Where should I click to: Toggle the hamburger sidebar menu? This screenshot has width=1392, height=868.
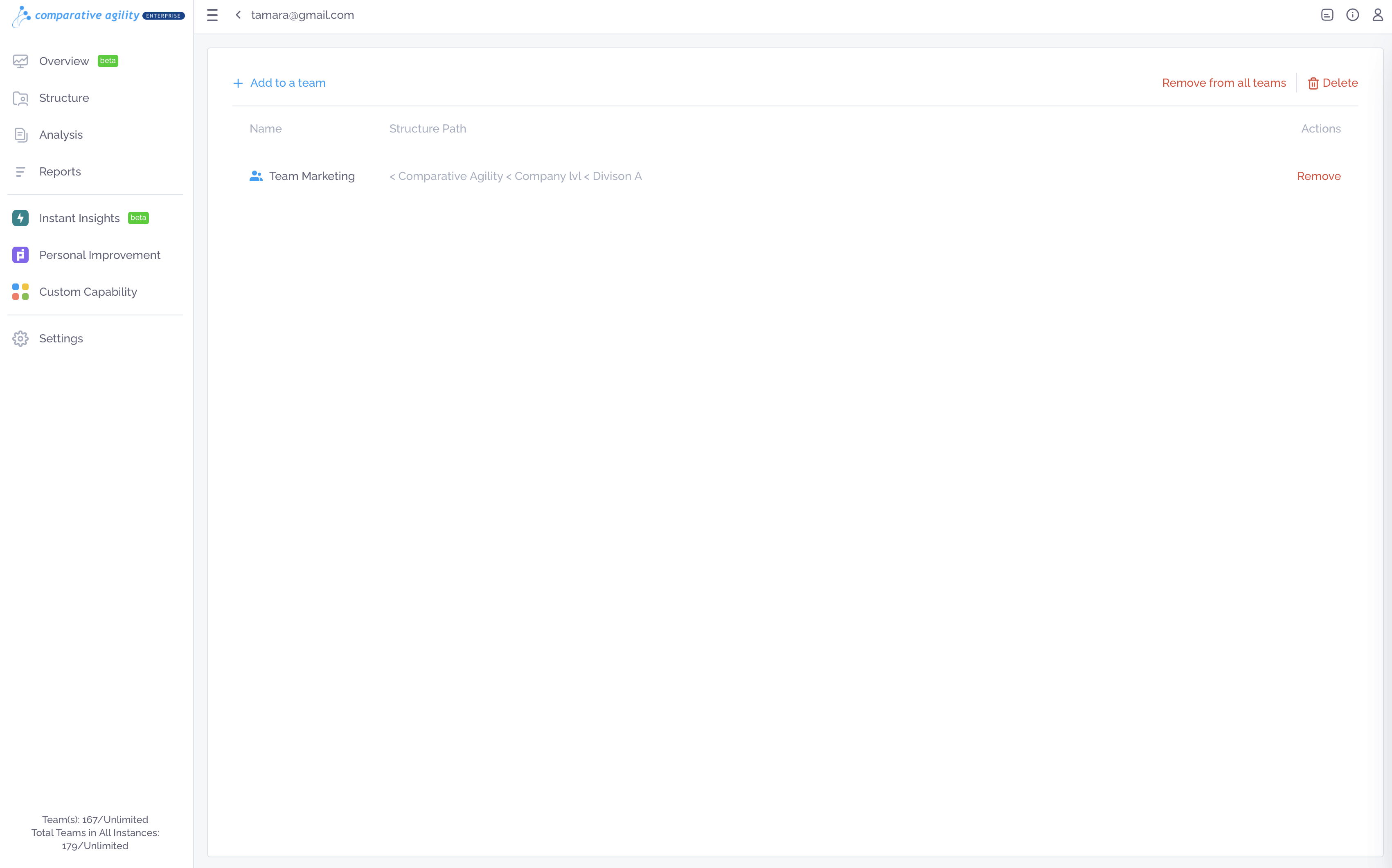[x=212, y=15]
